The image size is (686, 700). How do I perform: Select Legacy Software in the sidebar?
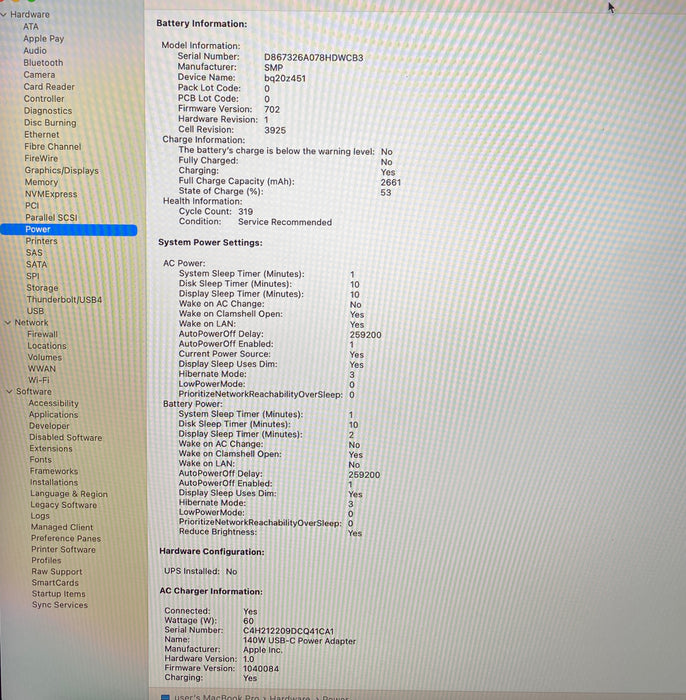pos(63,505)
